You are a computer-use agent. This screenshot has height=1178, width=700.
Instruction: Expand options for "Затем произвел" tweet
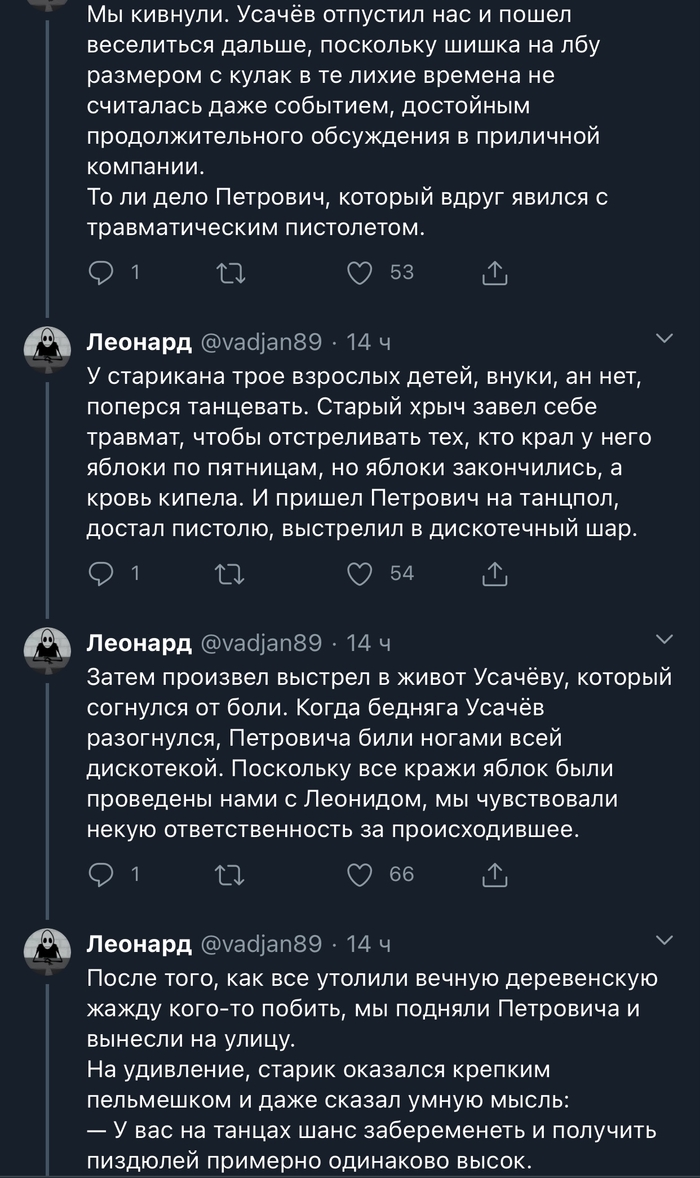point(663,640)
